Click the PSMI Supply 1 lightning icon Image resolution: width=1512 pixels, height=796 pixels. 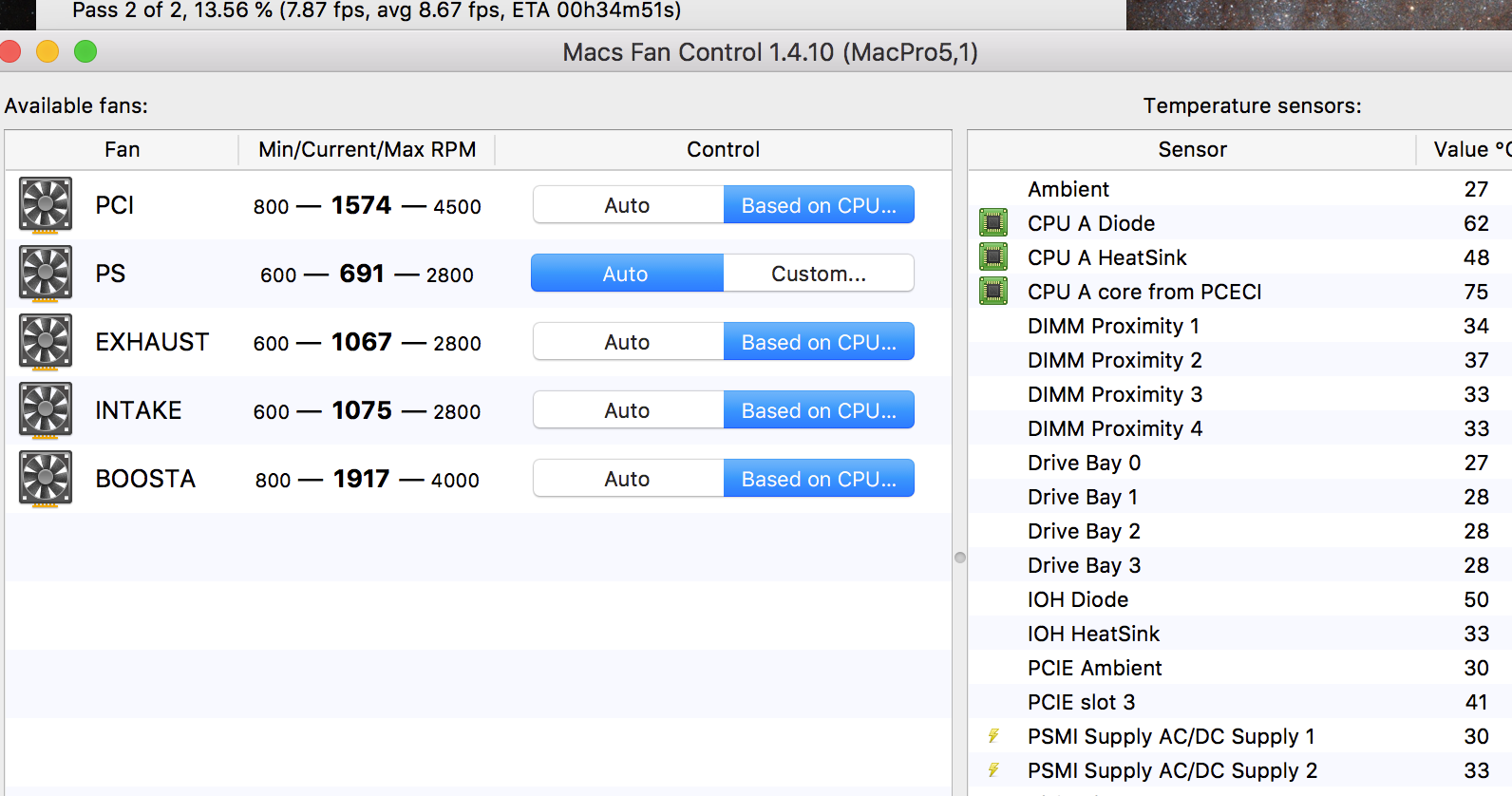coord(993,736)
